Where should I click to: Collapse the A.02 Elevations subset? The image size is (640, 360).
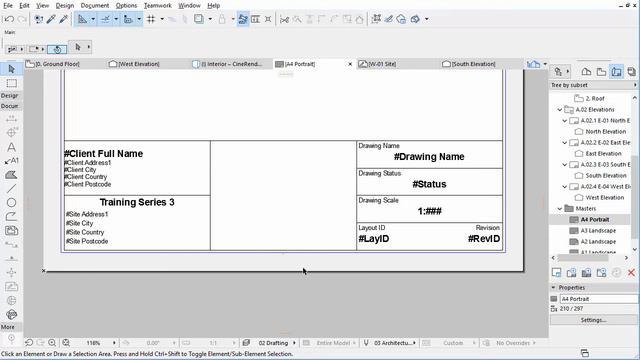tap(560, 110)
